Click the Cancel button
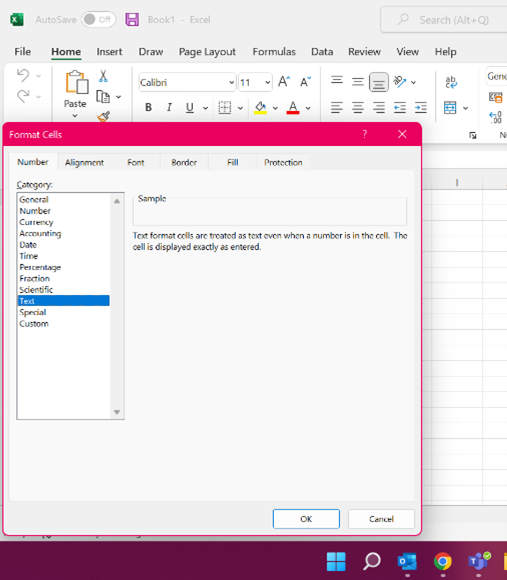The width and height of the screenshot is (507, 580). pyautogui.click(x=381, y=519)
